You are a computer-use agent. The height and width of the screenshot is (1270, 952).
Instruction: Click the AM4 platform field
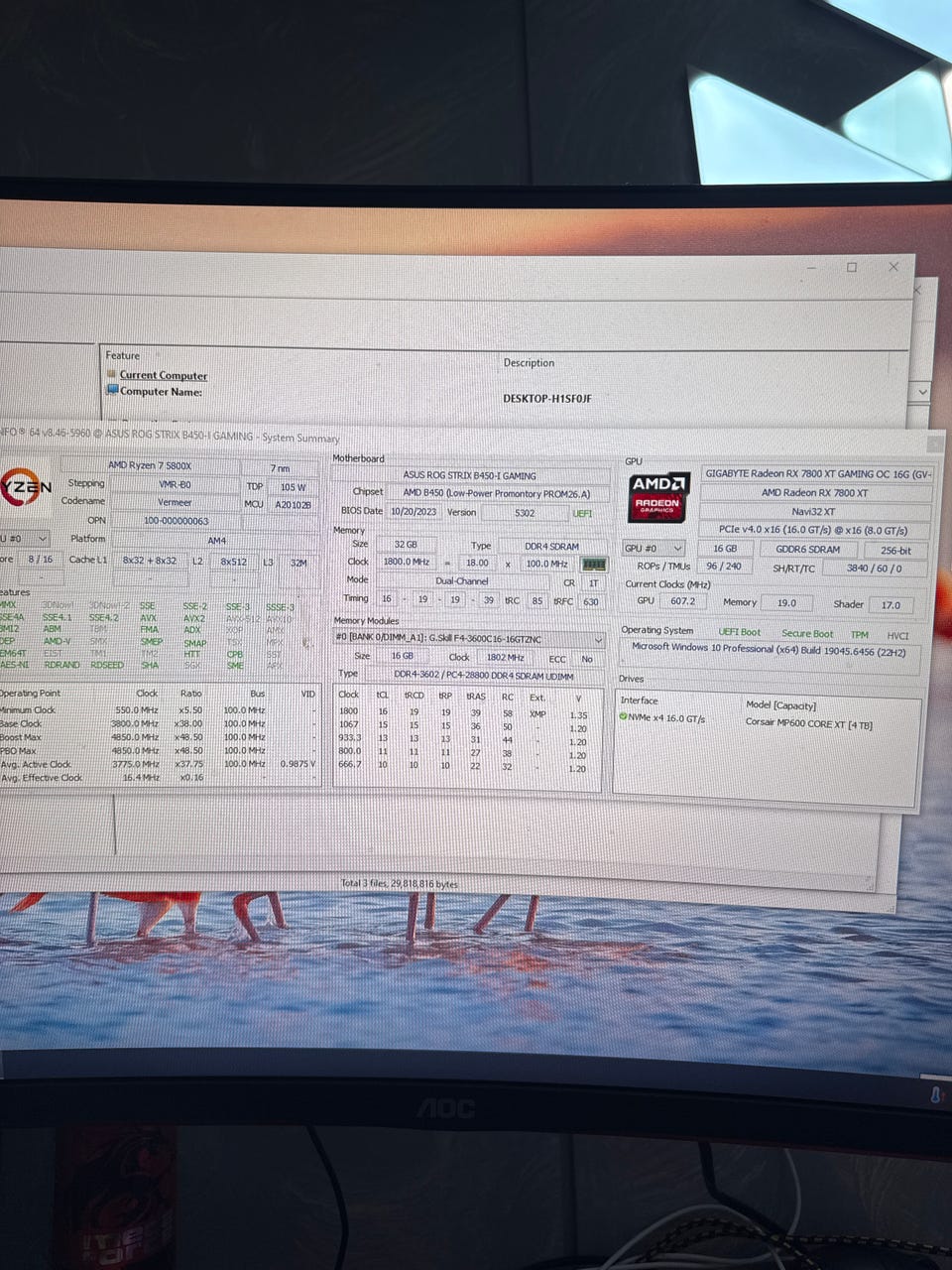216,541
